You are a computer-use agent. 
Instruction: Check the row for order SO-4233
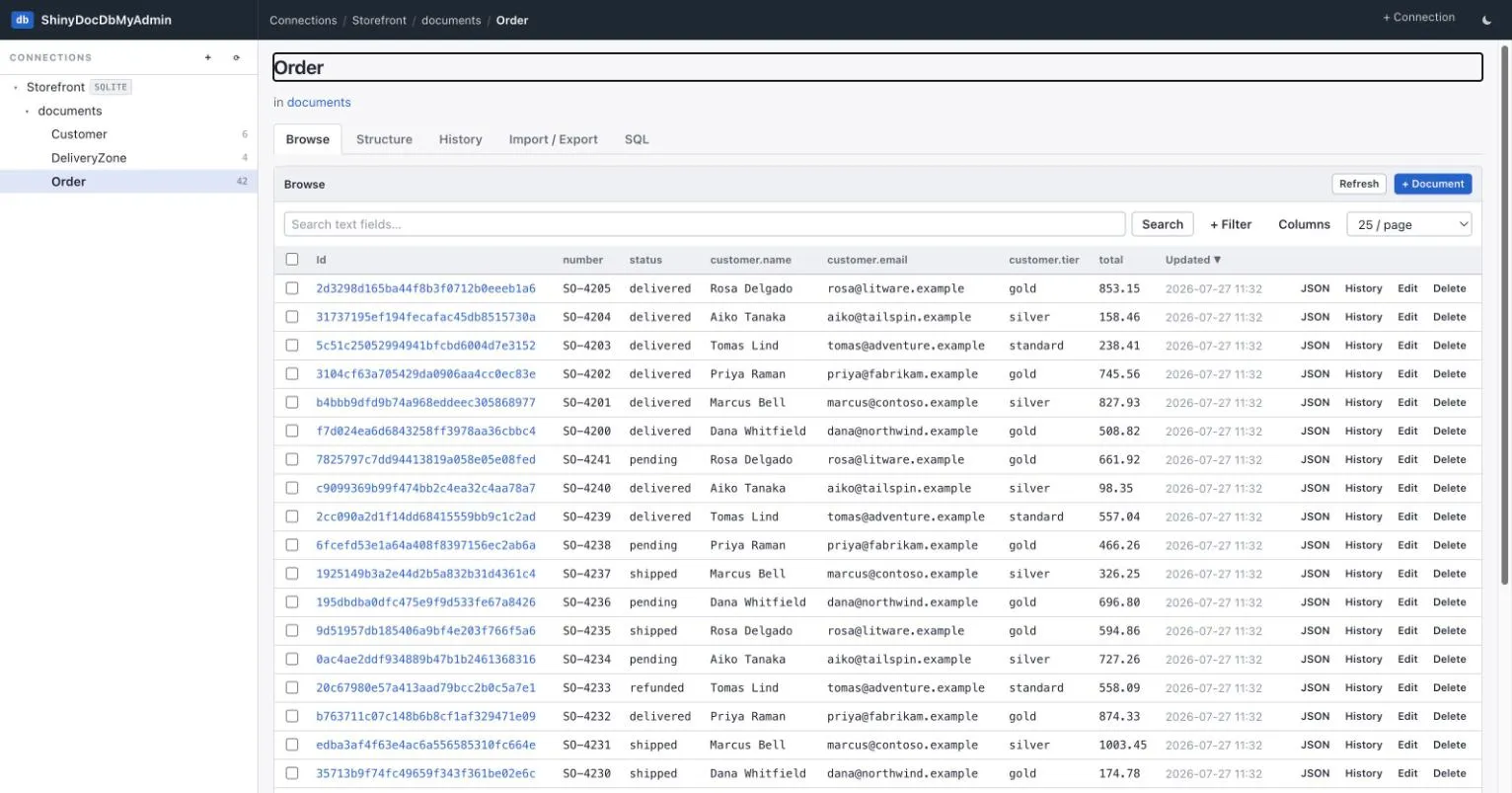pyautogui.click(x=292, y=687)
